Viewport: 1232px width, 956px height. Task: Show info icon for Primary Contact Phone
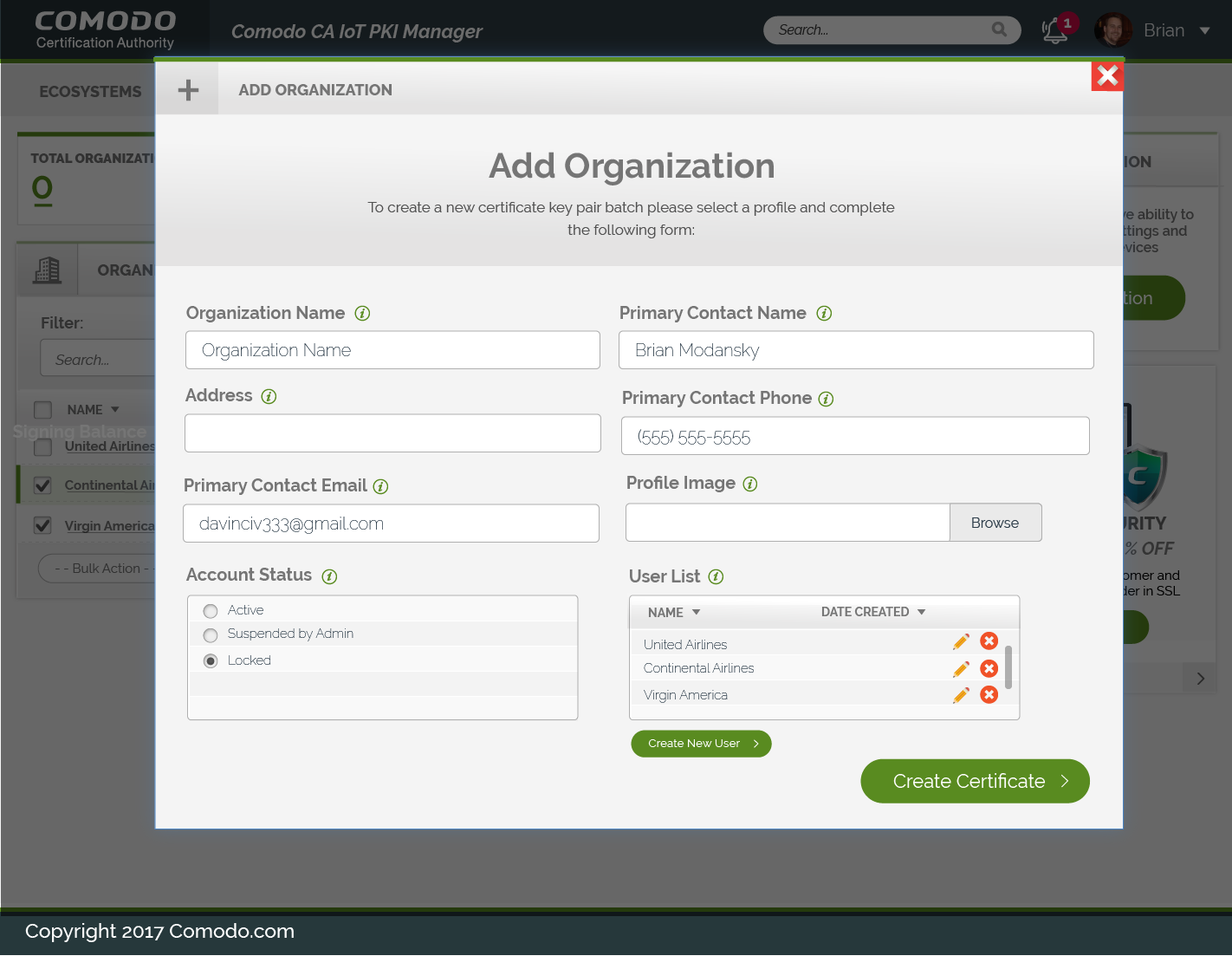point(826,399)
